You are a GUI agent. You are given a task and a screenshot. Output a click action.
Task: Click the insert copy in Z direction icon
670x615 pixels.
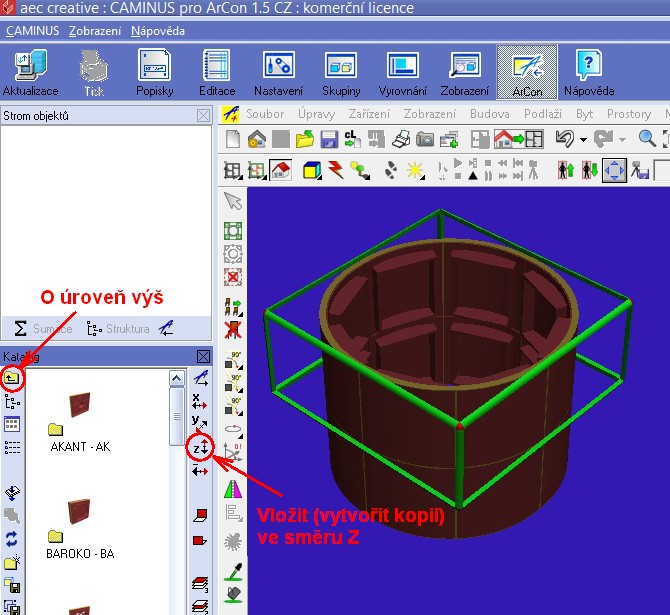[200, 448]
